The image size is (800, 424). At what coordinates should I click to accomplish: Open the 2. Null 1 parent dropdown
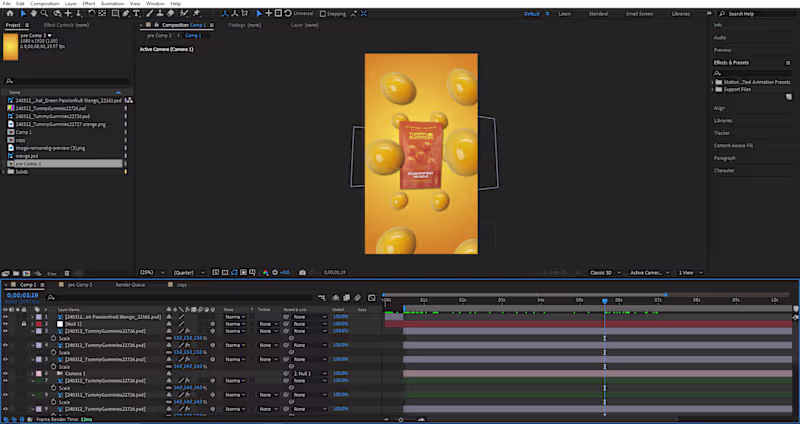point(310,373)
